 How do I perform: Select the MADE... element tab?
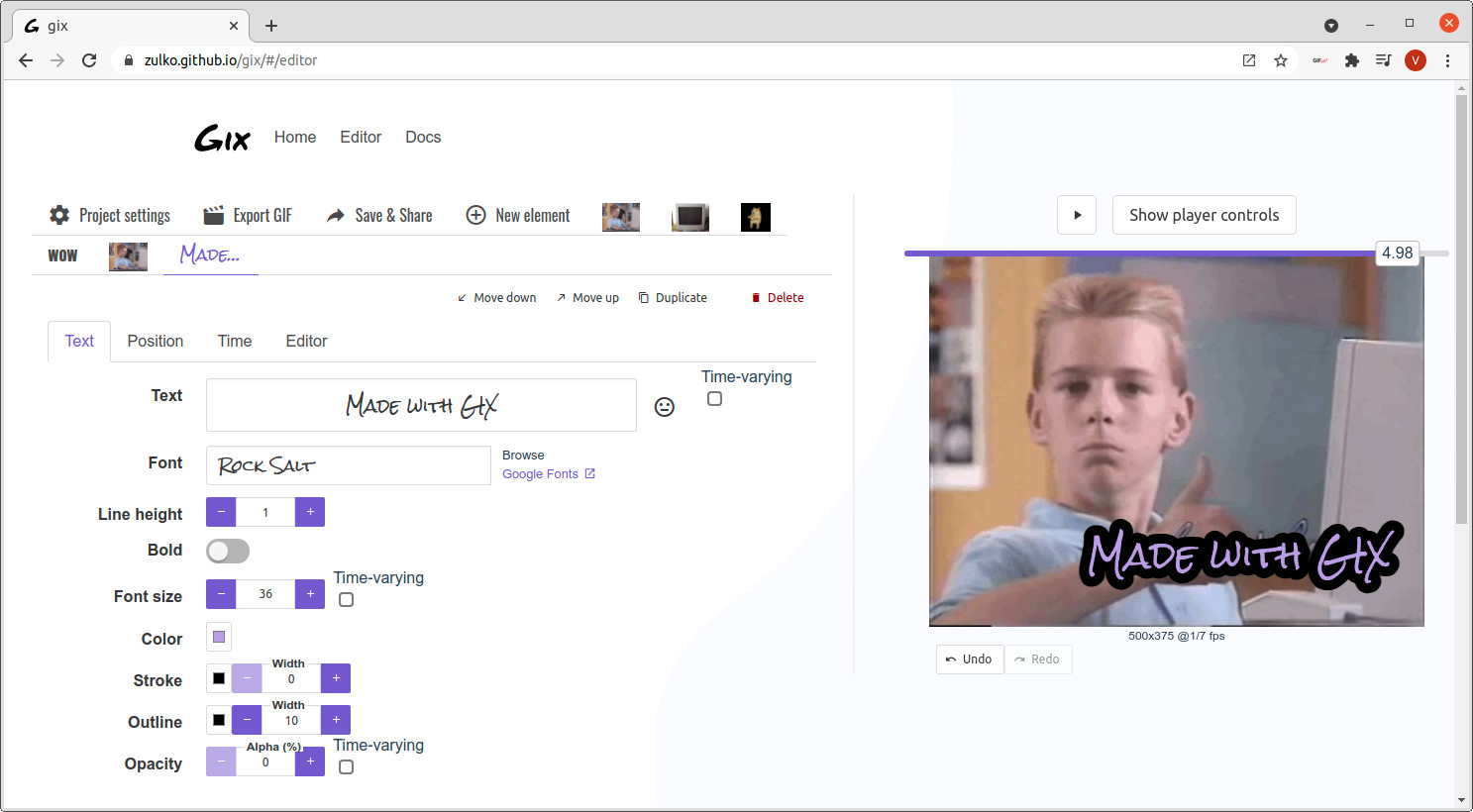click(x=210, y=255)
